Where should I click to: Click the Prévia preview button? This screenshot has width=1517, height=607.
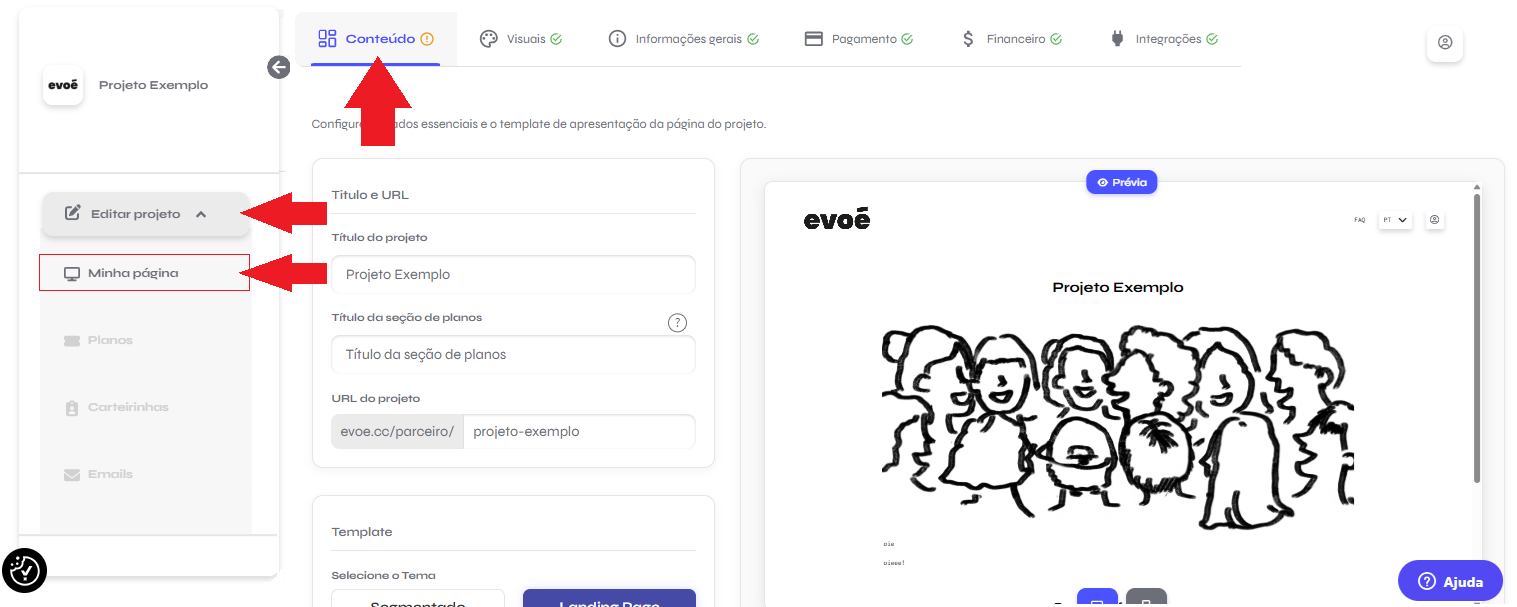[1122, 183]
